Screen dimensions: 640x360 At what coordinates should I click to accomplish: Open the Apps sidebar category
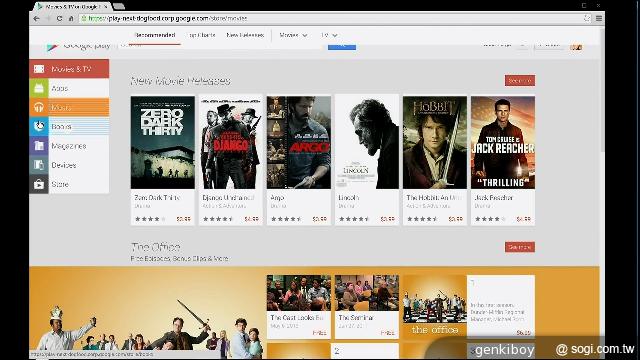[x=69, y=88]
